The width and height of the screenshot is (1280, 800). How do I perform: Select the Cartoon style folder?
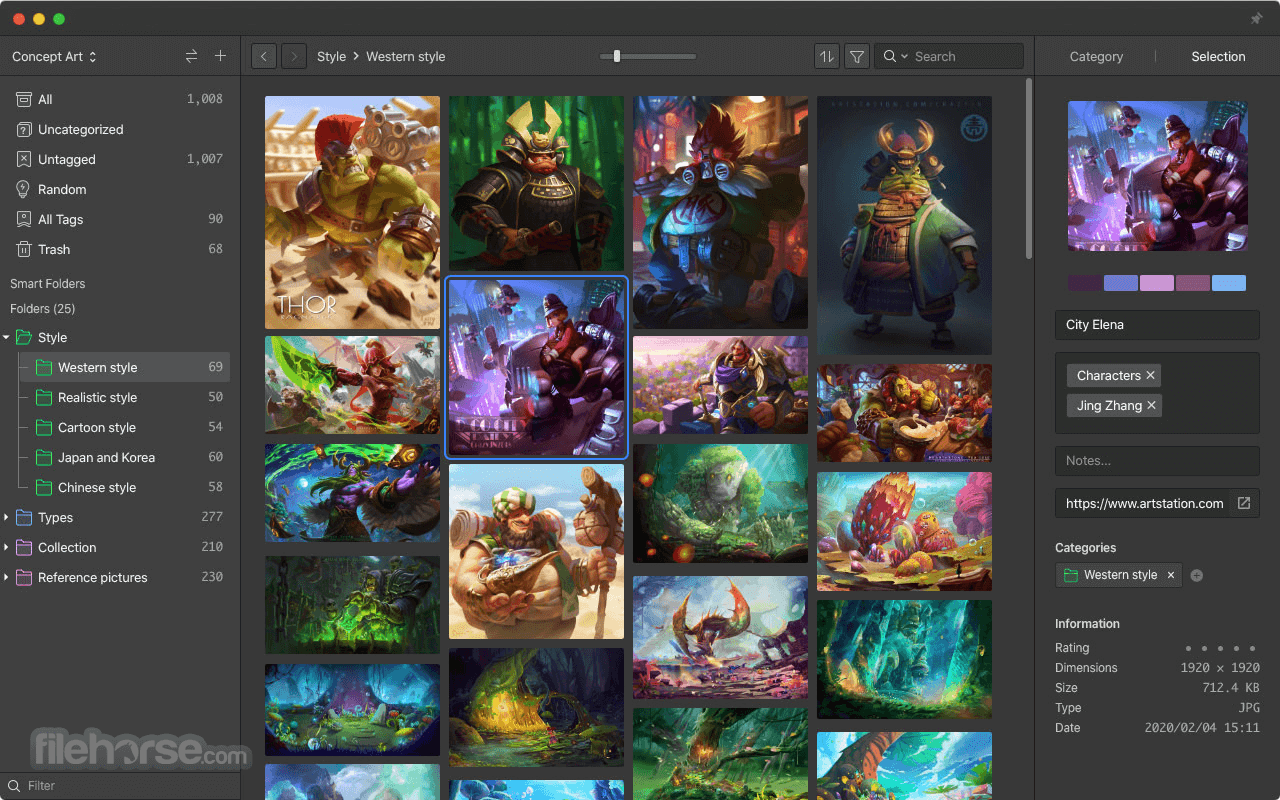point(125,427)
